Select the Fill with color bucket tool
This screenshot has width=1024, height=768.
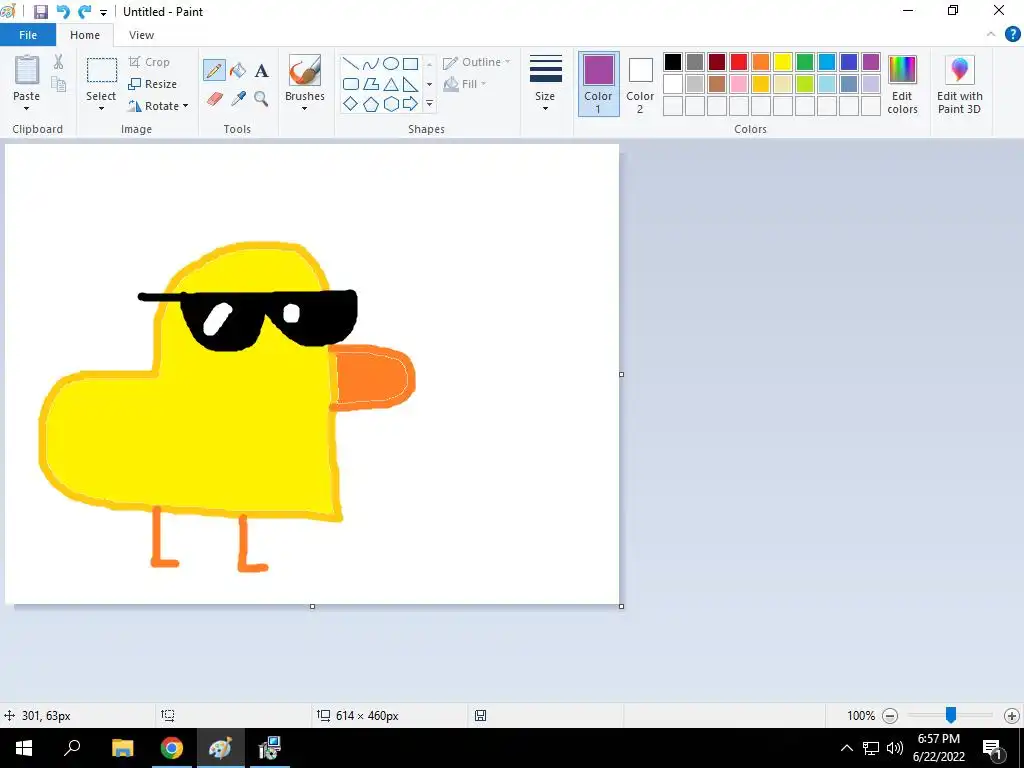coord(238,70)
